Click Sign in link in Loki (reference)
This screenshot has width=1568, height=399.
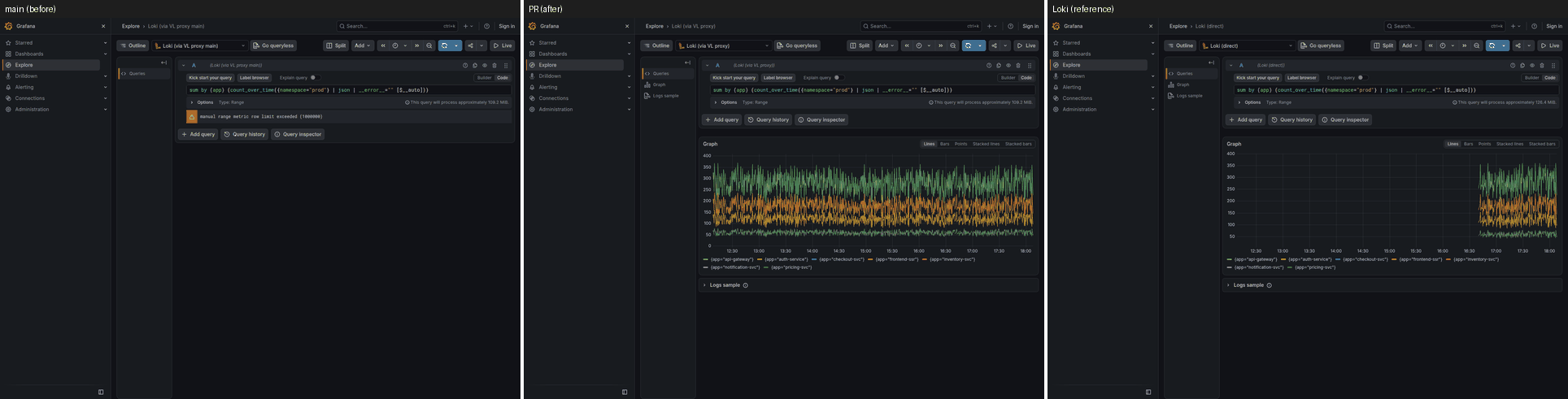(x=1554, y=26)
